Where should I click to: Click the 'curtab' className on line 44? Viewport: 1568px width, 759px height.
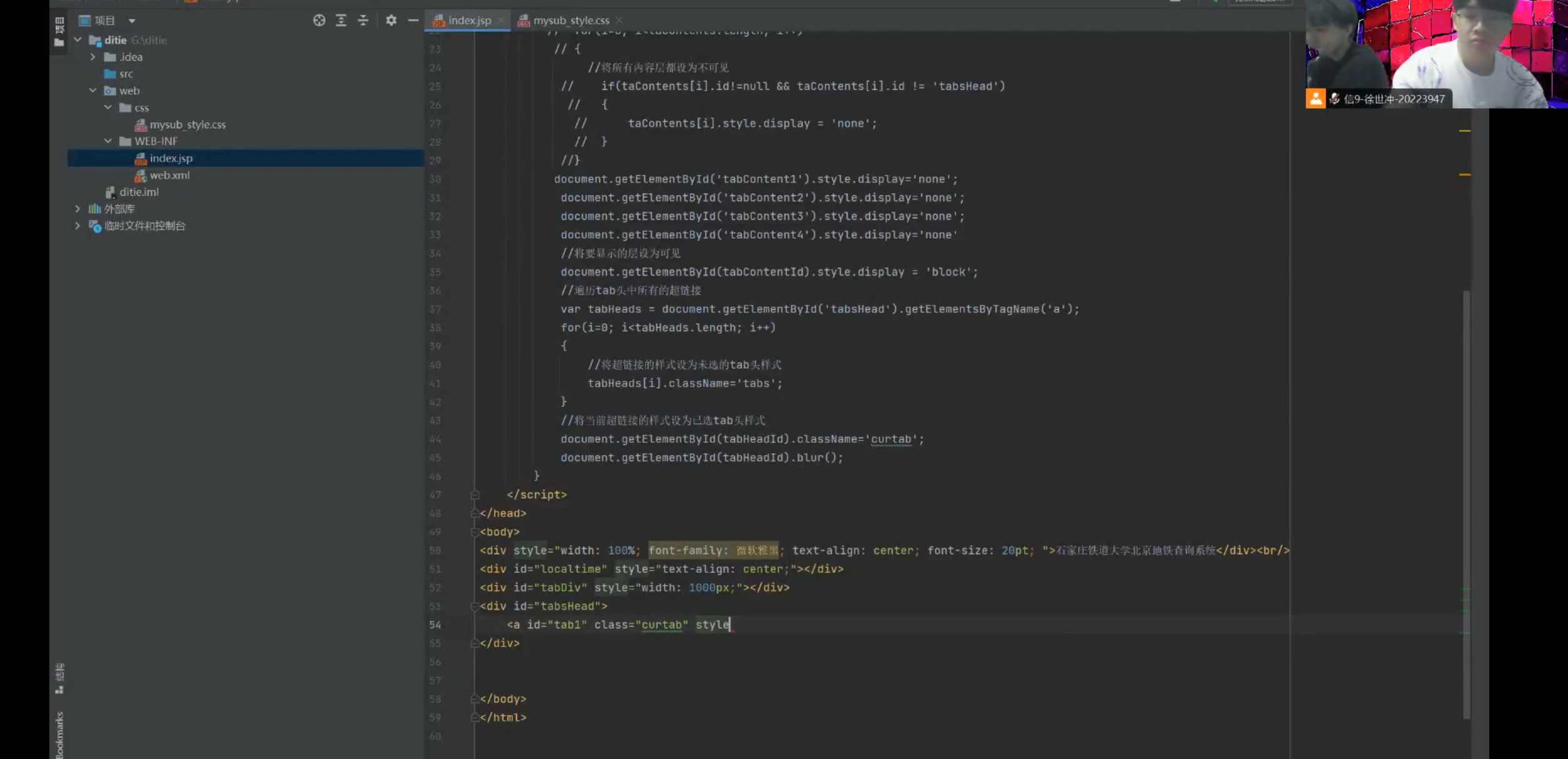[891, 439]
